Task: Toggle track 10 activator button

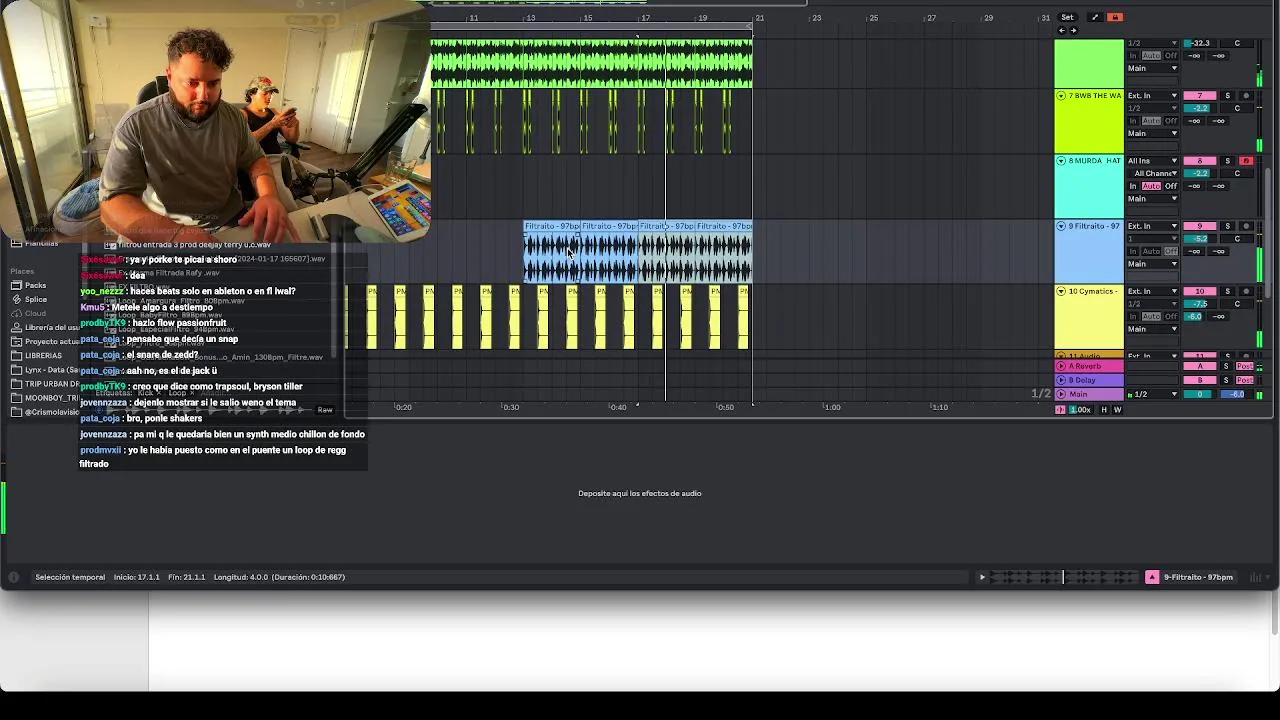Action: coord(1200,291)
